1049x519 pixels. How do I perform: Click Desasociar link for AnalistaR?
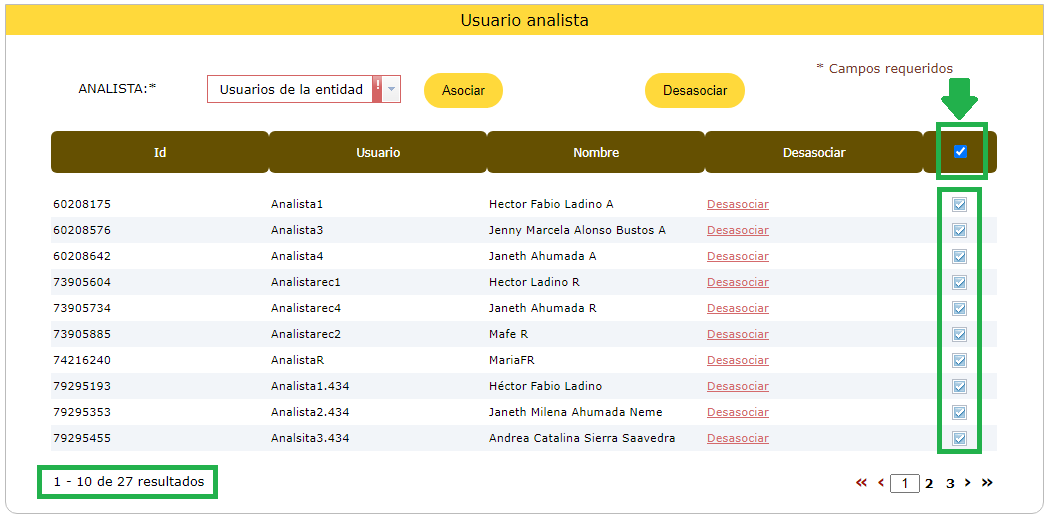737,360
